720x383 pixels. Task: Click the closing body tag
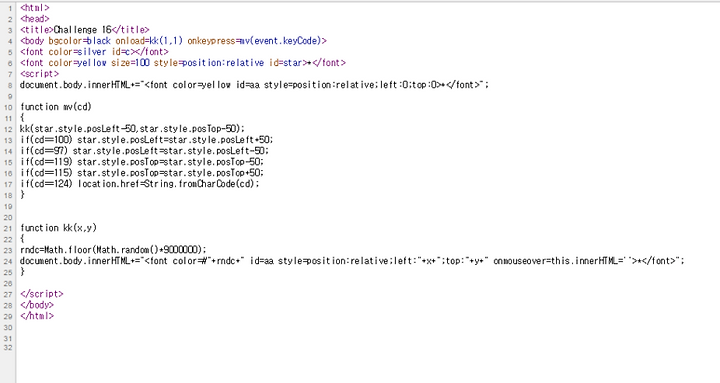37,305
